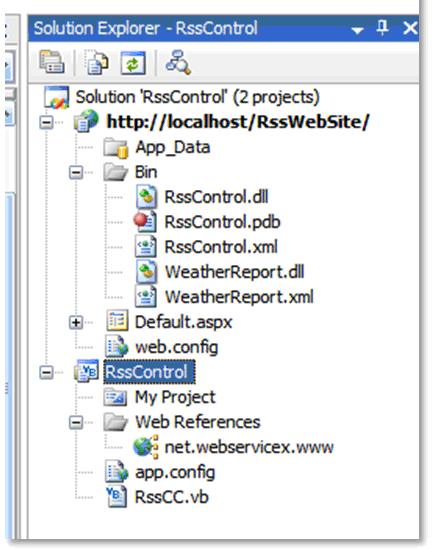Click the Refresh toolbar icon

(x=133, y=63)
